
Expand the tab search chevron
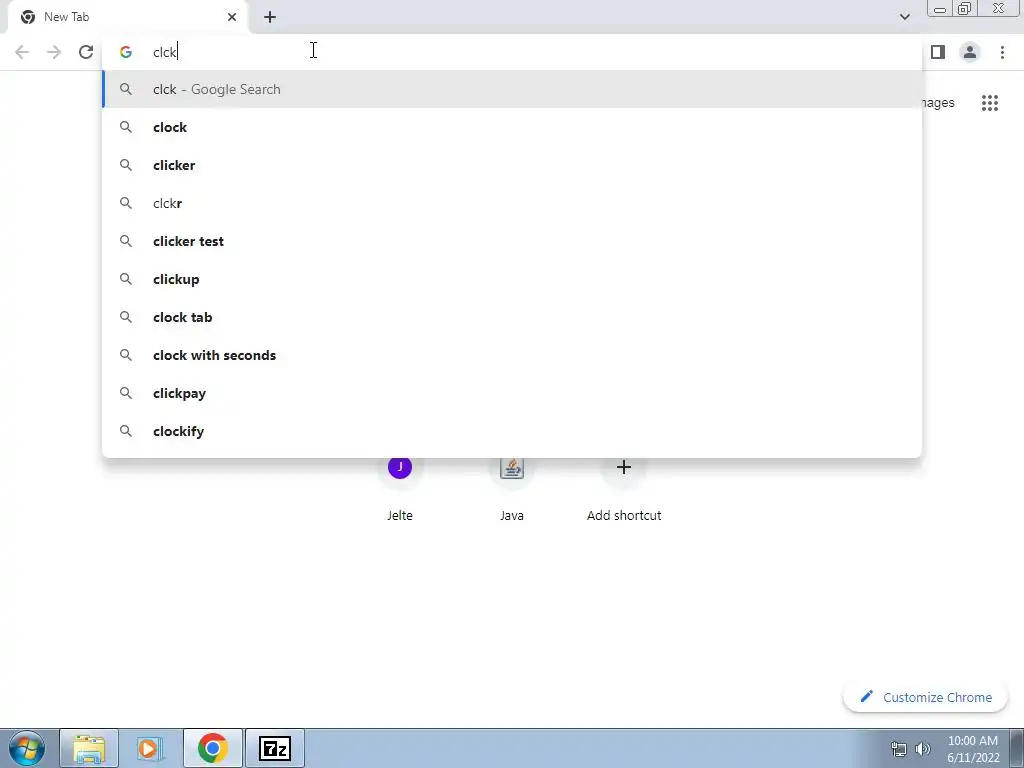[x=904, y=17]
